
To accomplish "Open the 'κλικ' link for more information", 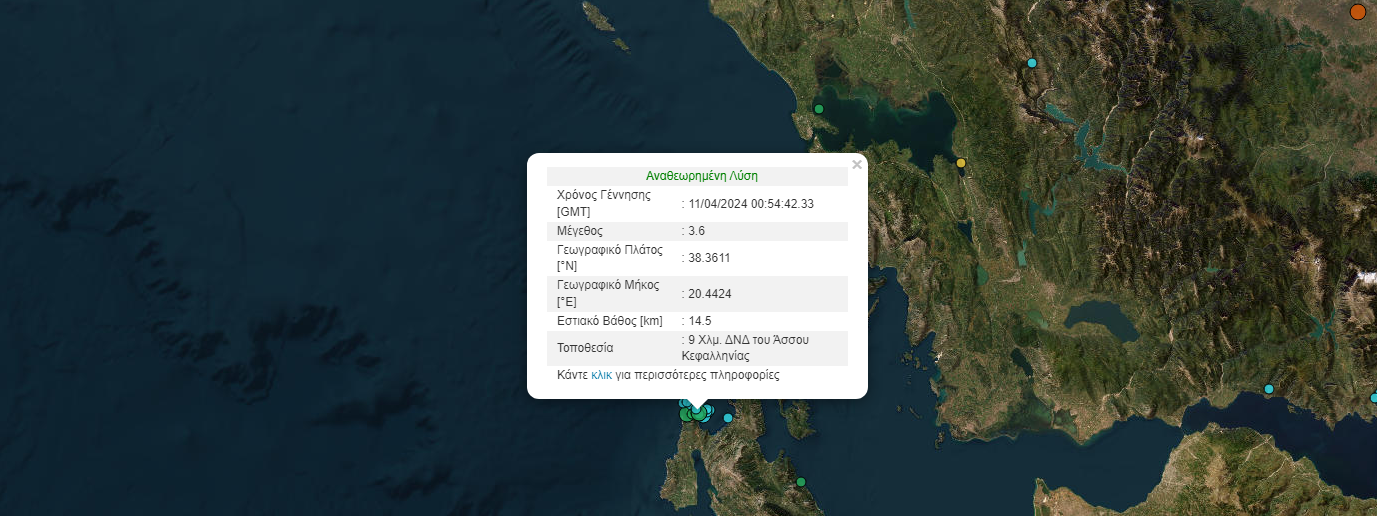I will [x=601, y=376].
